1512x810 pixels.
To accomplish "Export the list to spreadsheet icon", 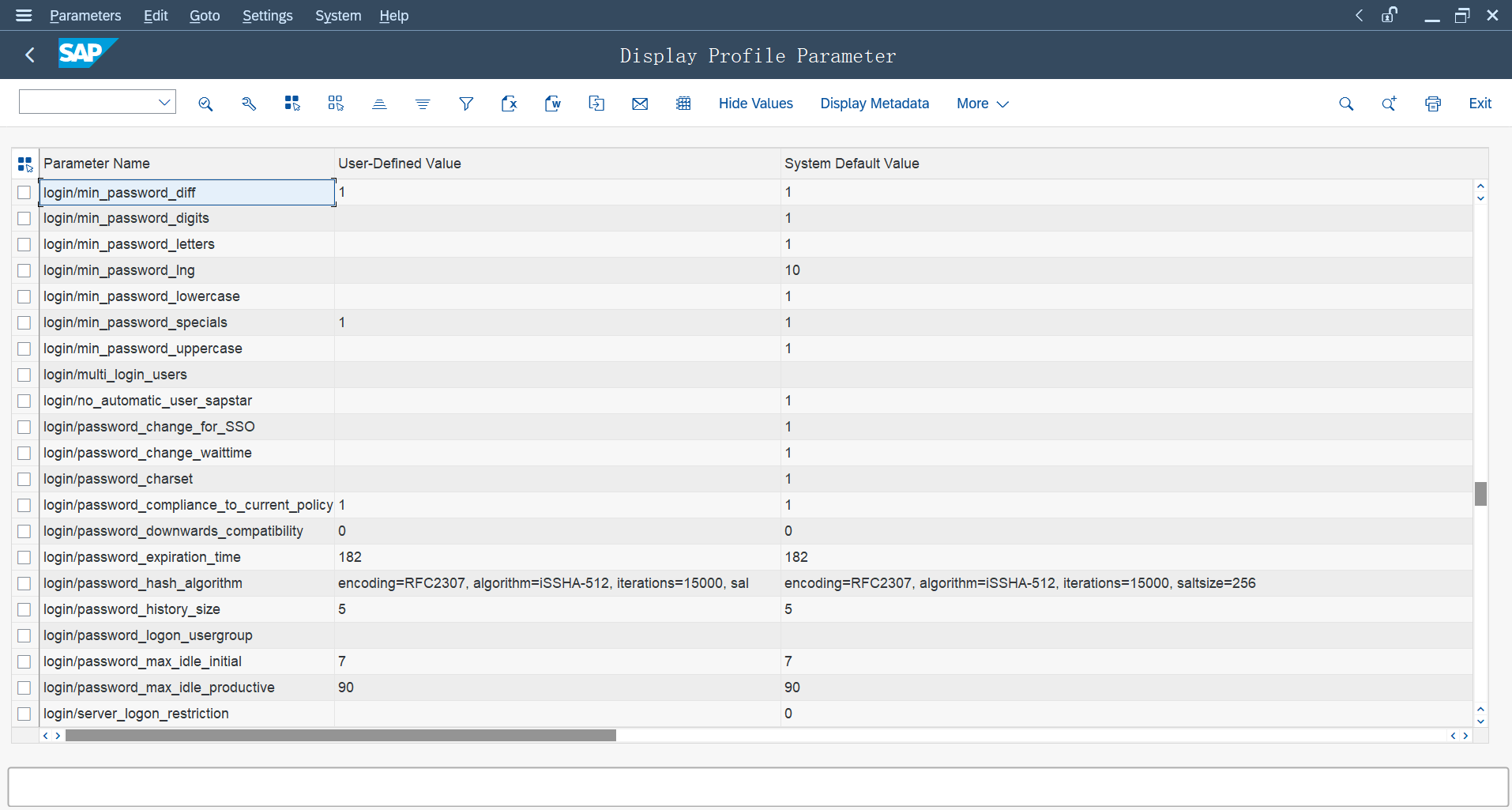I will click(510, 104).
